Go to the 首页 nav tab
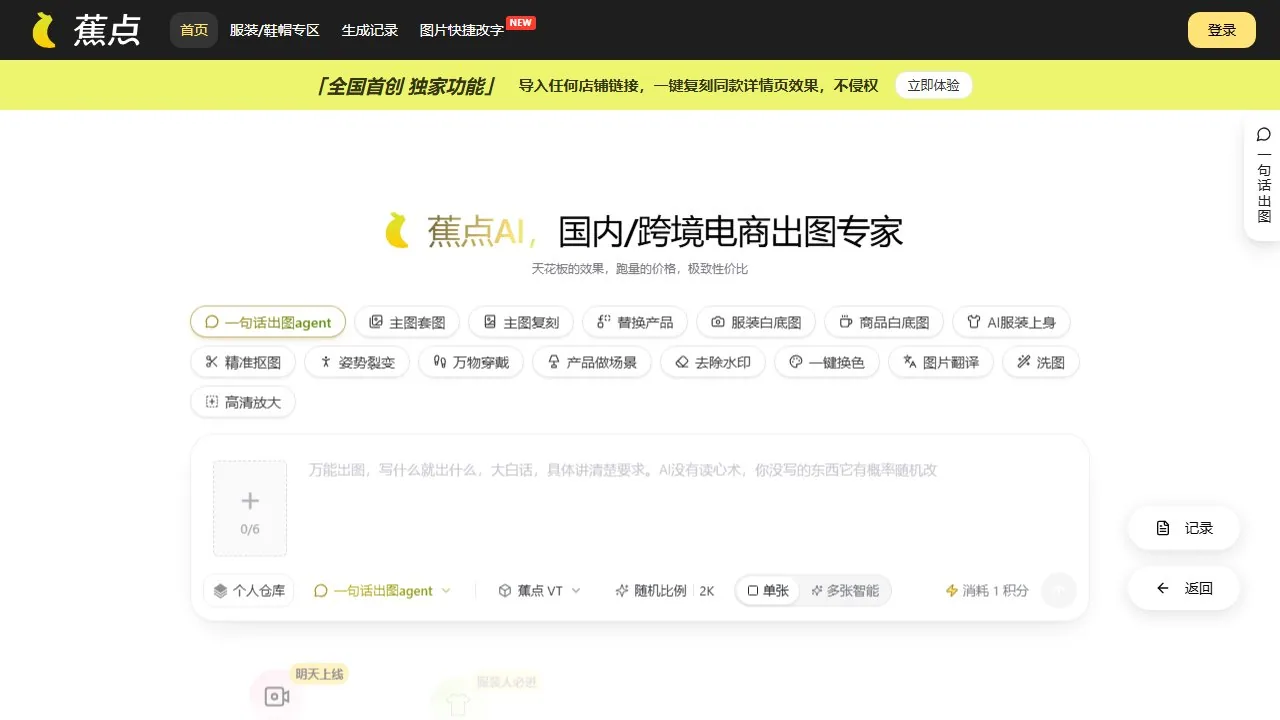Screen dimensions: 1280x720 click(194, 30)
